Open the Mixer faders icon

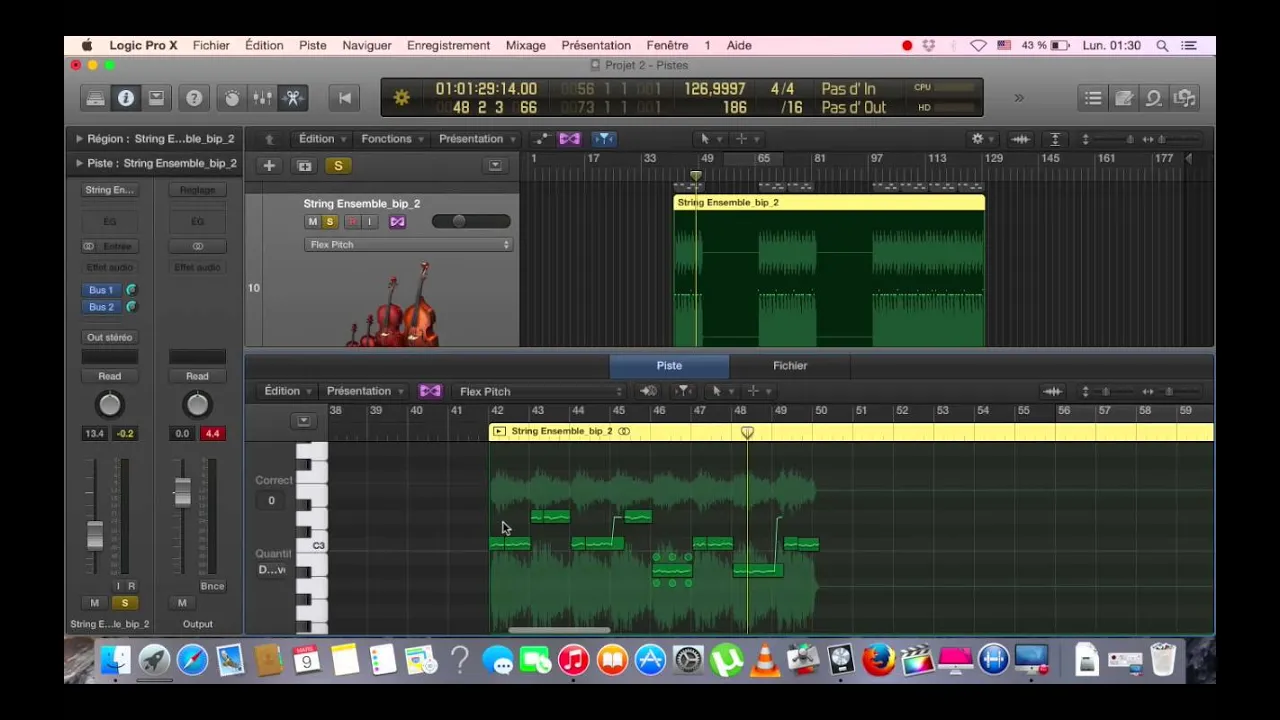click(x=262, y=98)
